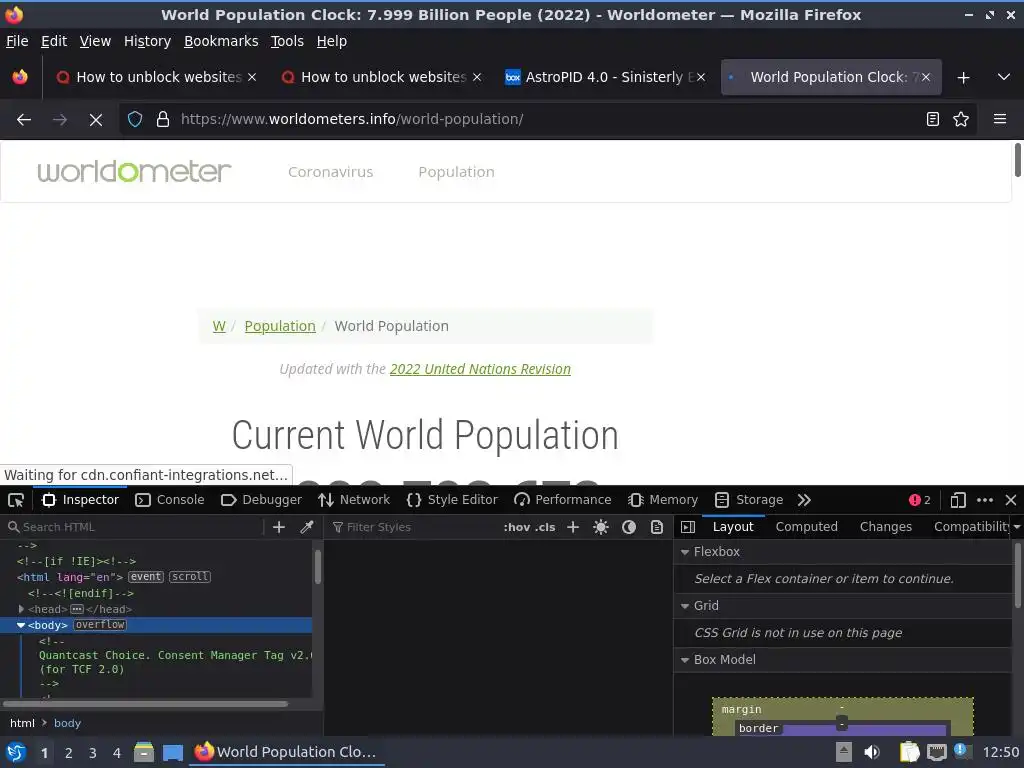
Task: Click the overflow badge on body node
Action: (x=99, y=626)
